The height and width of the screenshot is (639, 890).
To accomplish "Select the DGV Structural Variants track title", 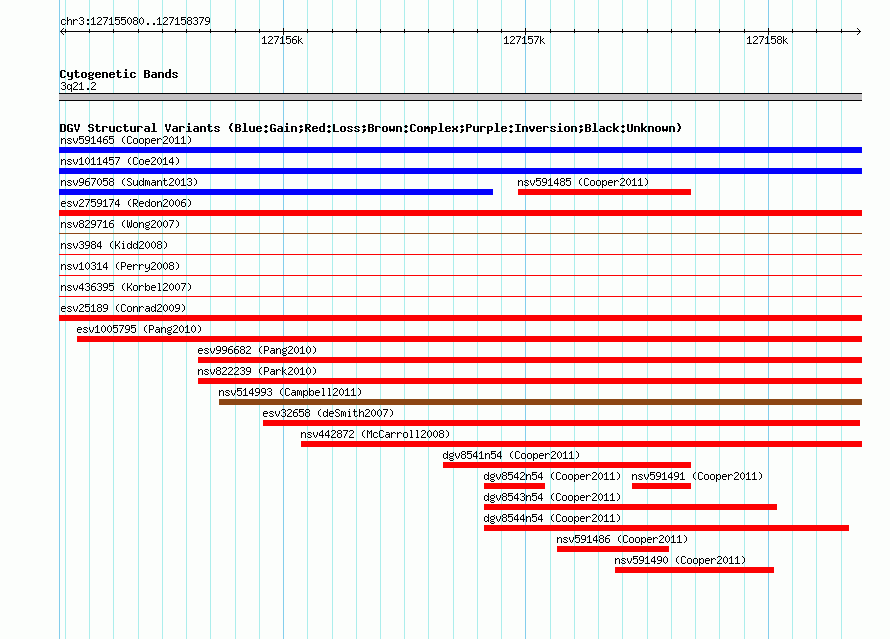I will (x=371, y=128).
